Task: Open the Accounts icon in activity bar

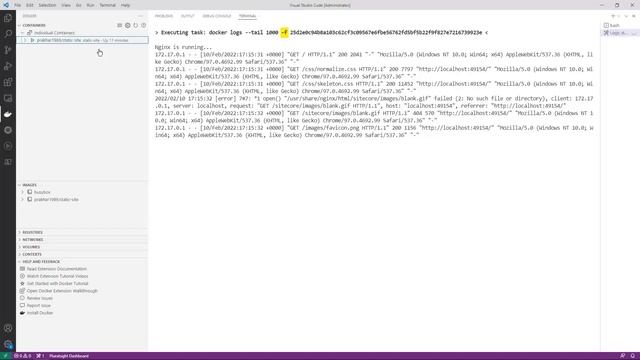Action: 8,328
